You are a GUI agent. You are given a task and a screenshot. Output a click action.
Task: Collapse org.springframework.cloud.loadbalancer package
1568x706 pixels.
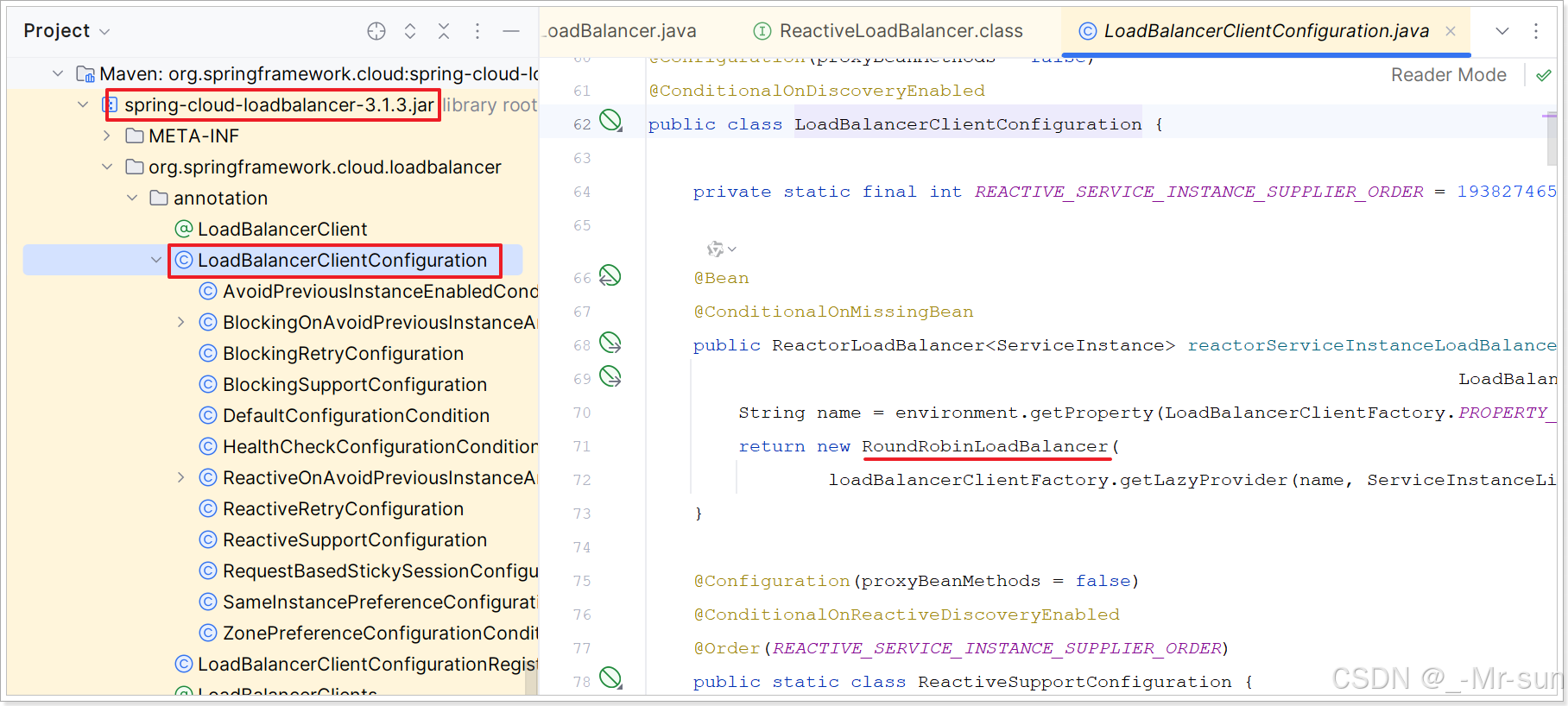tap(107, 167)
